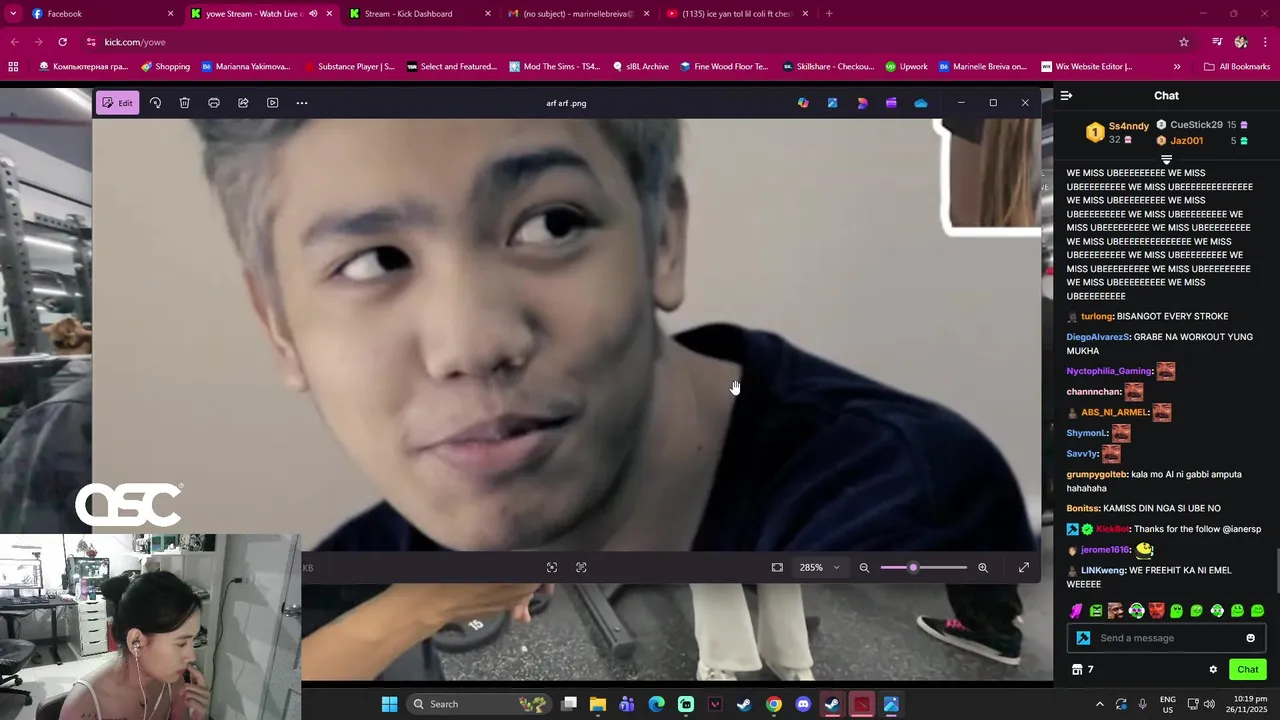Start slideshow in Photos viewer
Screen dimensions: 1280x720
(x=272, y=103)
